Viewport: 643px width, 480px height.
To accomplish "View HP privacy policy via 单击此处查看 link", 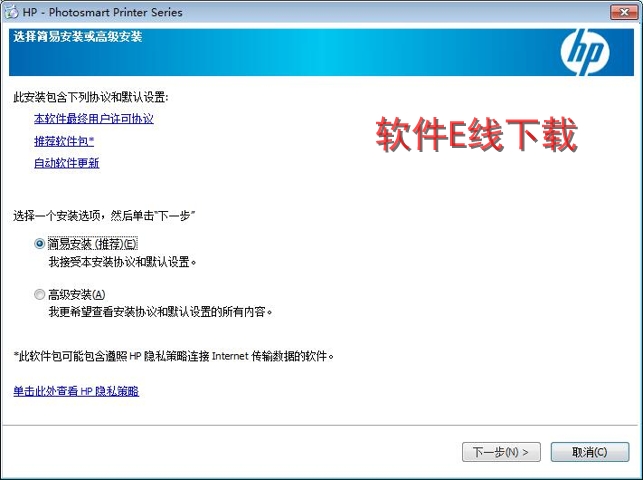I will 76,391.
